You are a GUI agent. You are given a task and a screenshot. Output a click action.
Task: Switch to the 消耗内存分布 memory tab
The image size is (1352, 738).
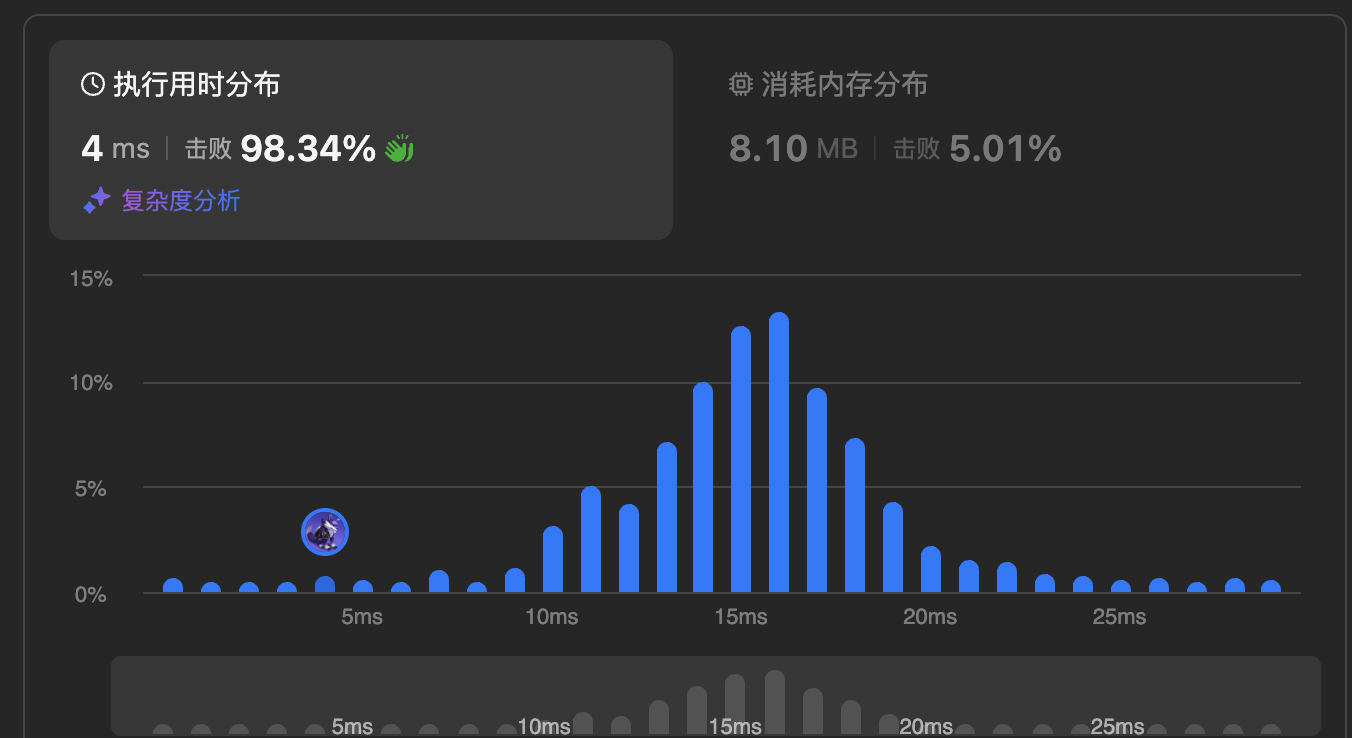pos(843,85)
